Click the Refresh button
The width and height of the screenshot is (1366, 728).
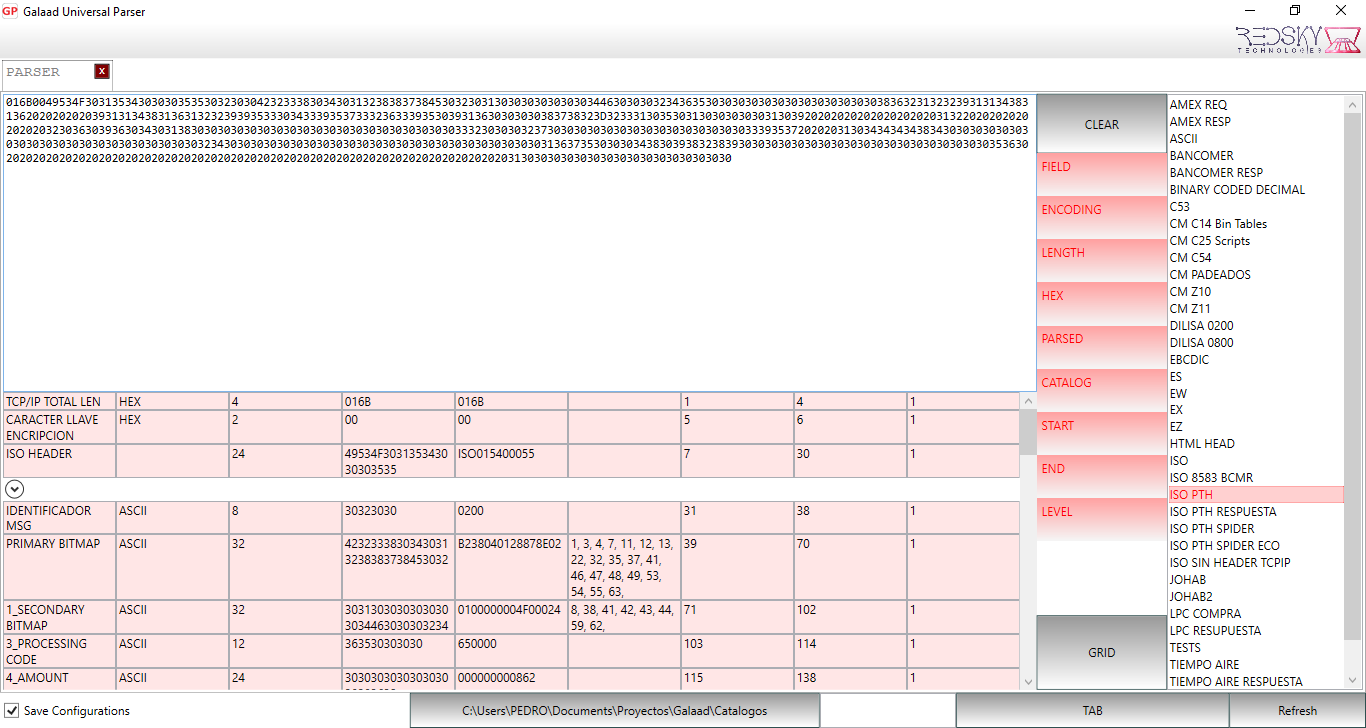1297,711
